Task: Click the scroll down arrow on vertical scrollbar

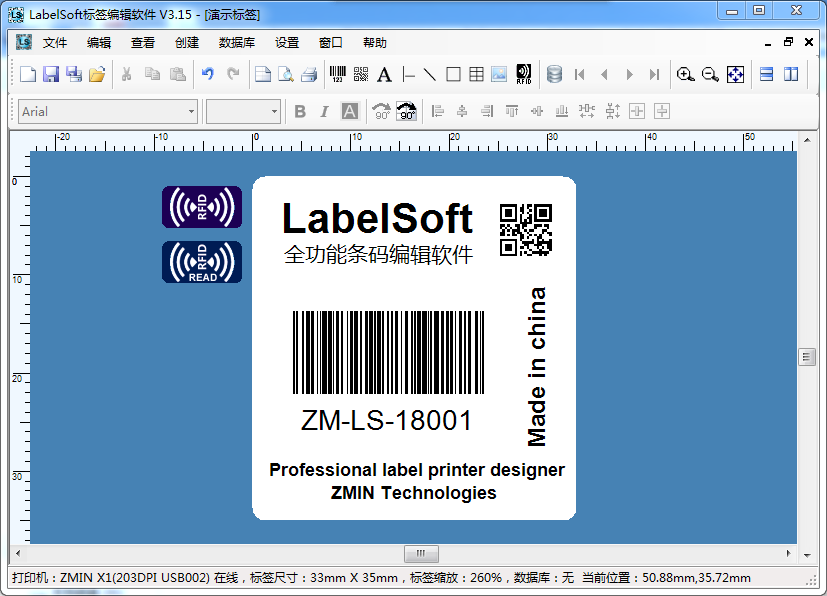Action: pos(807,555)
